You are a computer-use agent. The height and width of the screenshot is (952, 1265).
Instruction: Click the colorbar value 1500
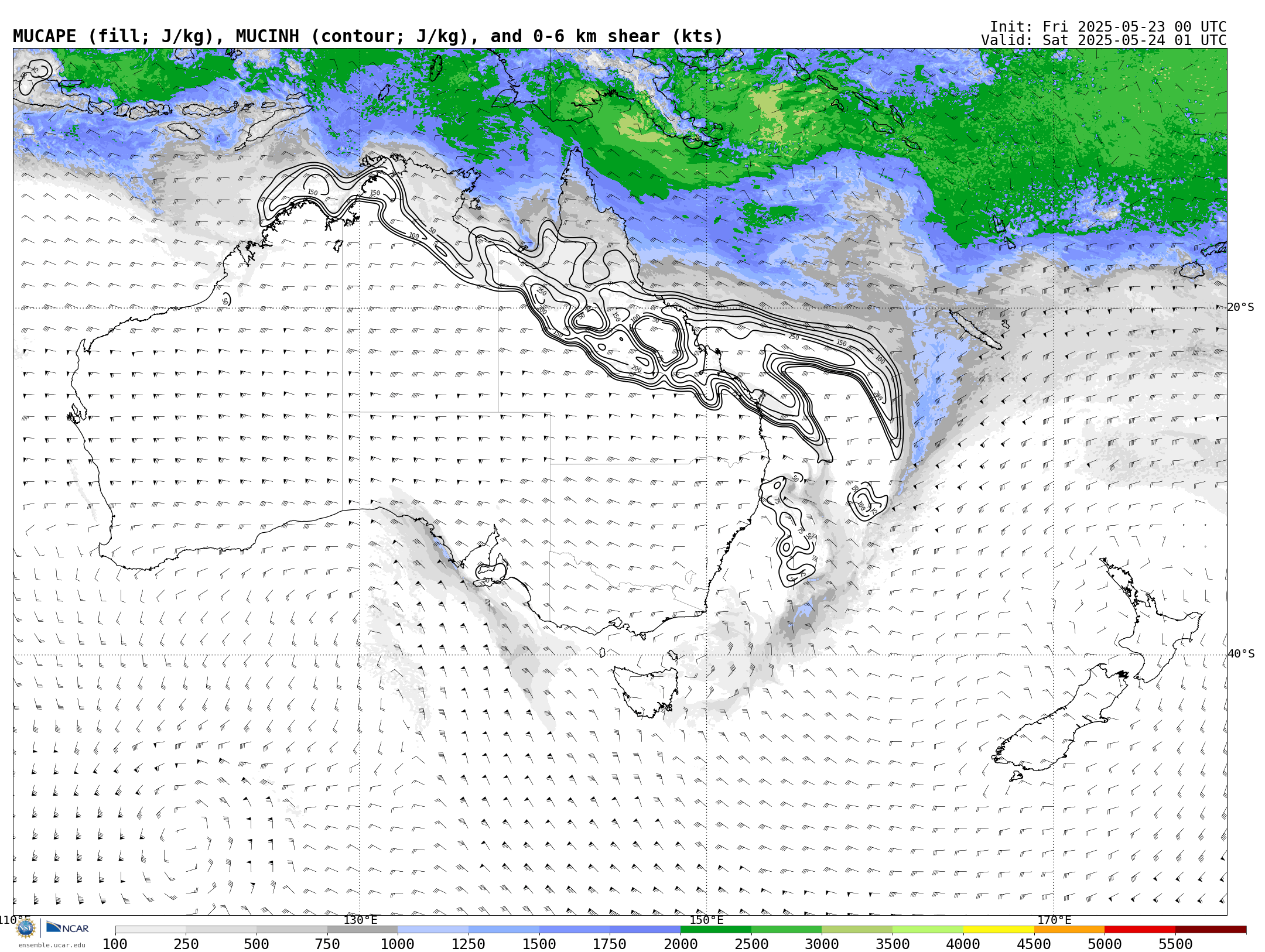(x=539, y=944)
